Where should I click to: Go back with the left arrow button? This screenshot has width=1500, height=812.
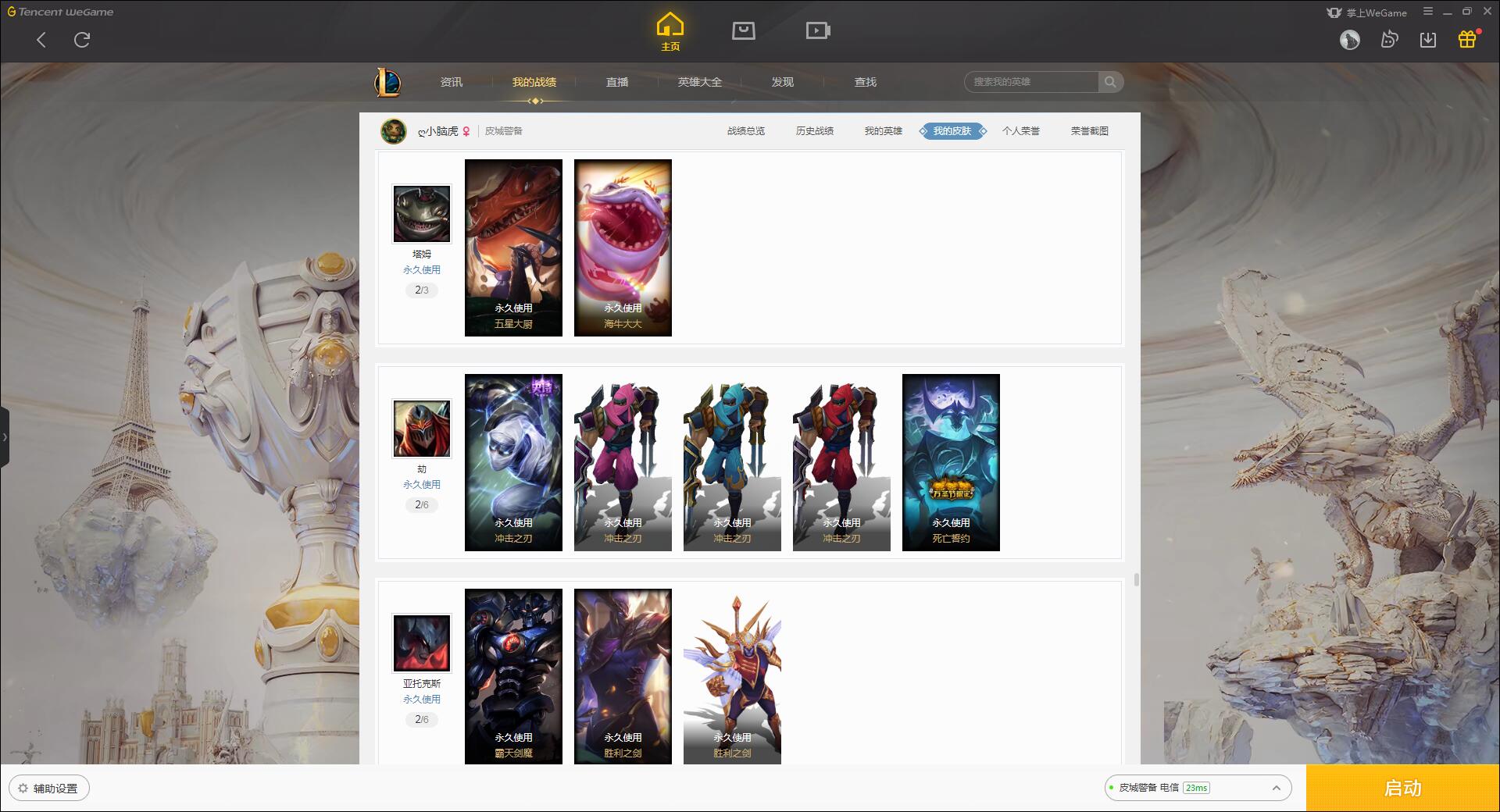[x=41, y=40]
